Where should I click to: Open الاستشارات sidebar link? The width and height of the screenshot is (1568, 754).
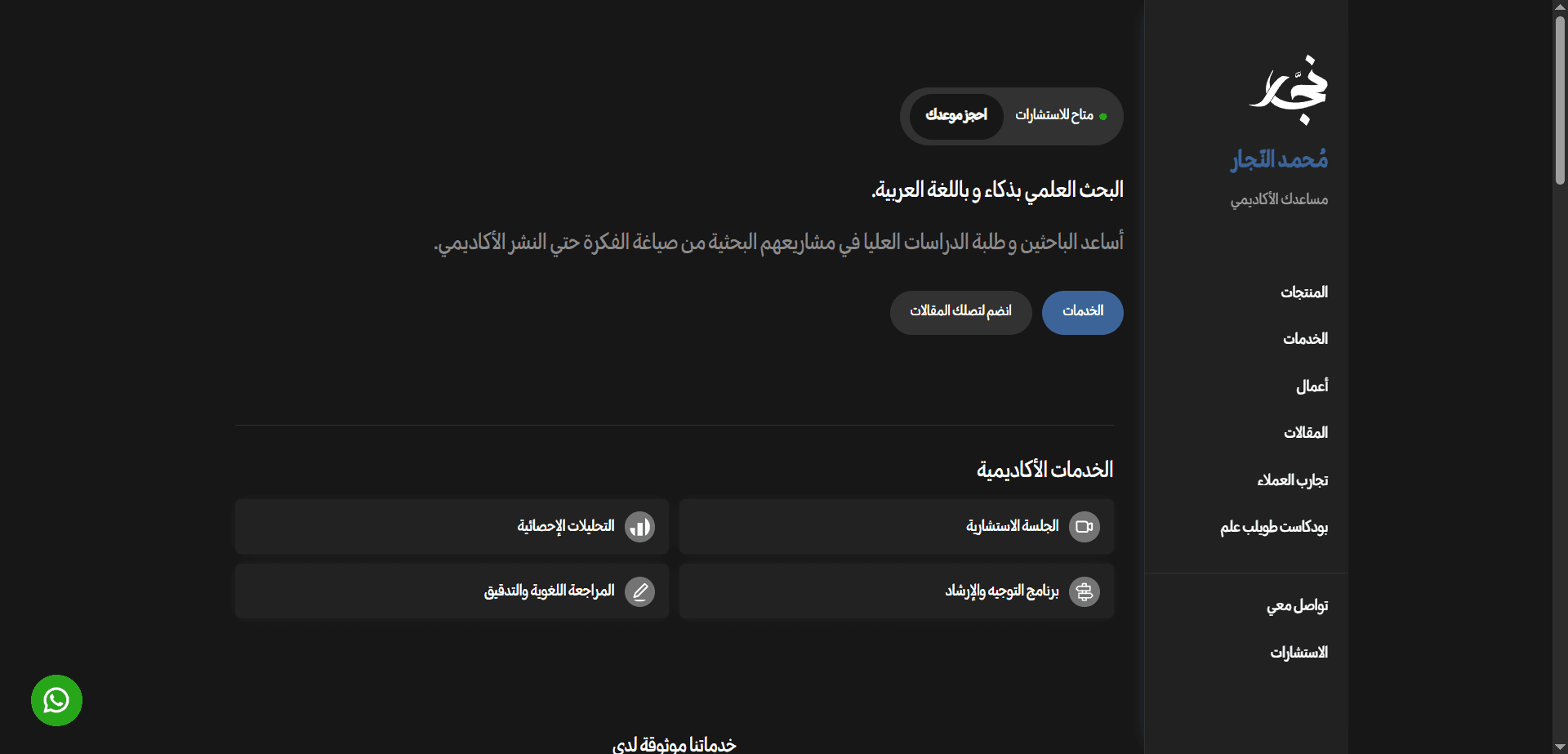(1298, 653)
